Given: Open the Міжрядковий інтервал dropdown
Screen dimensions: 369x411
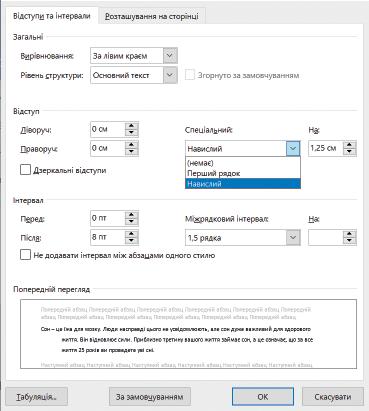Looking at the screenshot, I should tap(293, 238).
